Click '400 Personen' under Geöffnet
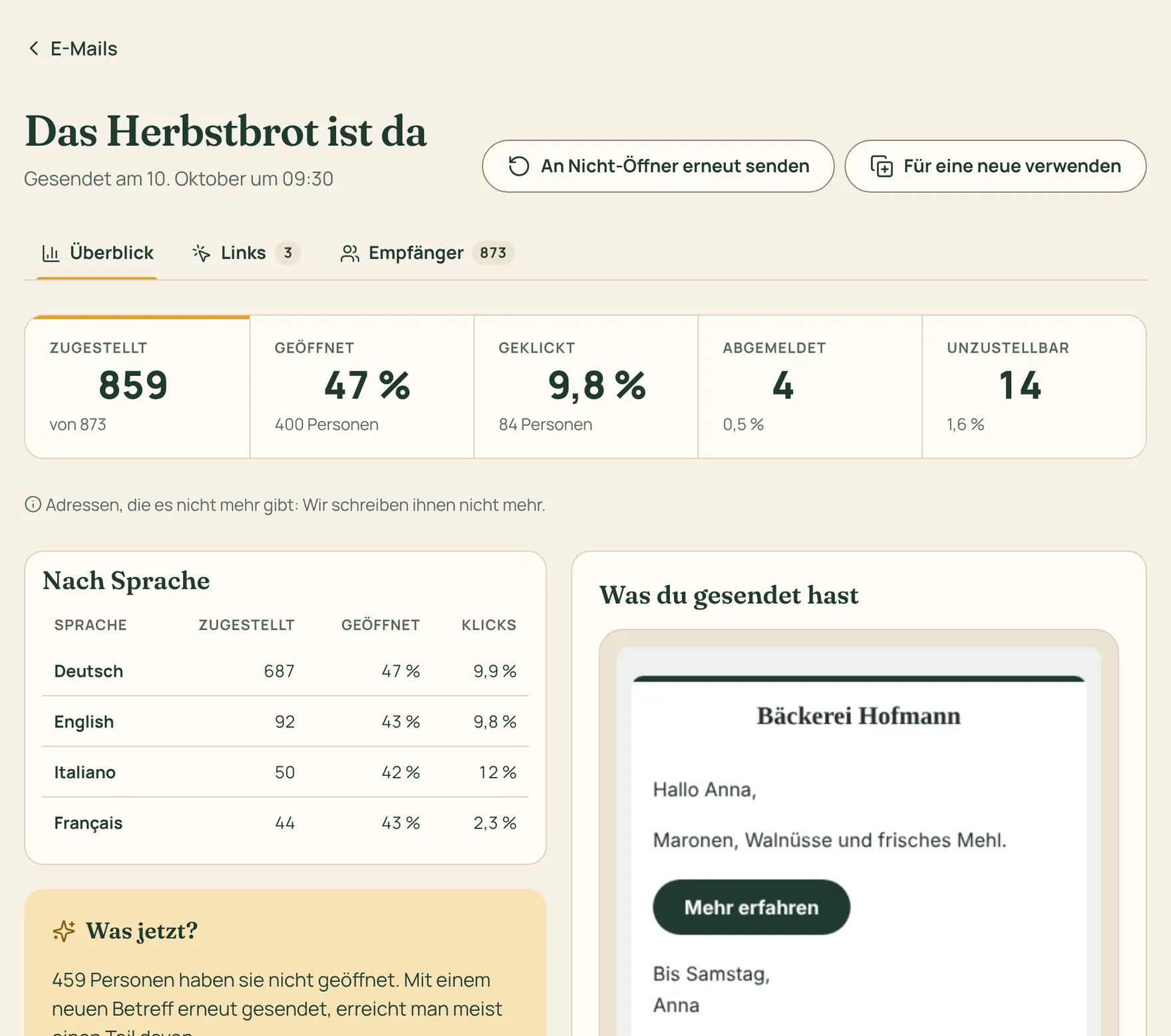The height and width of the screenshot is (1036, 1171). click(327, 425)
